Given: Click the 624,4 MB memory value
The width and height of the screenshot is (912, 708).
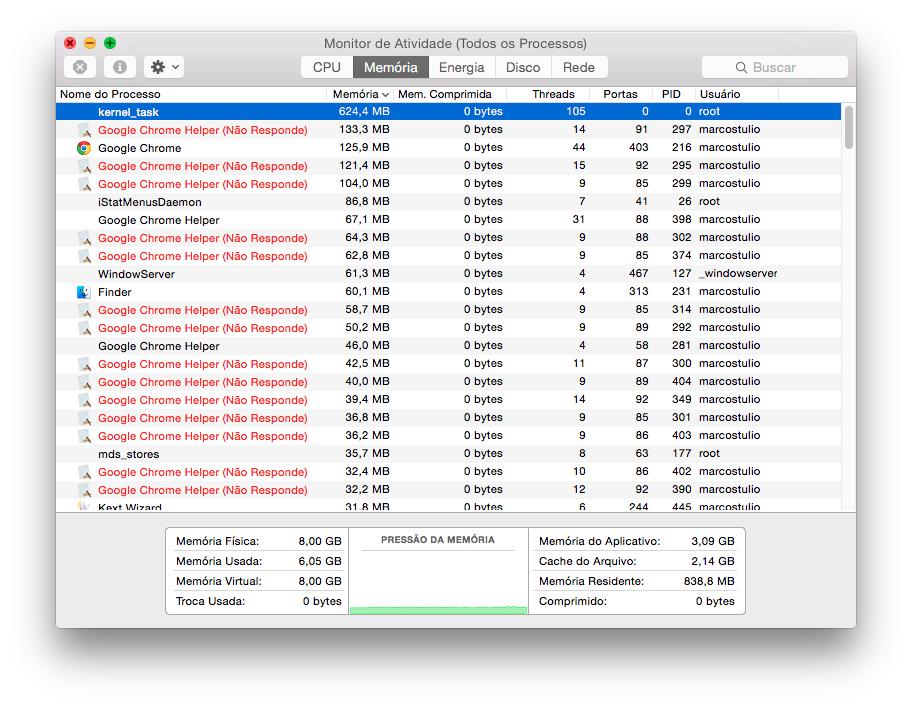Looking at the screenshot, I should (x=364, y=112).
